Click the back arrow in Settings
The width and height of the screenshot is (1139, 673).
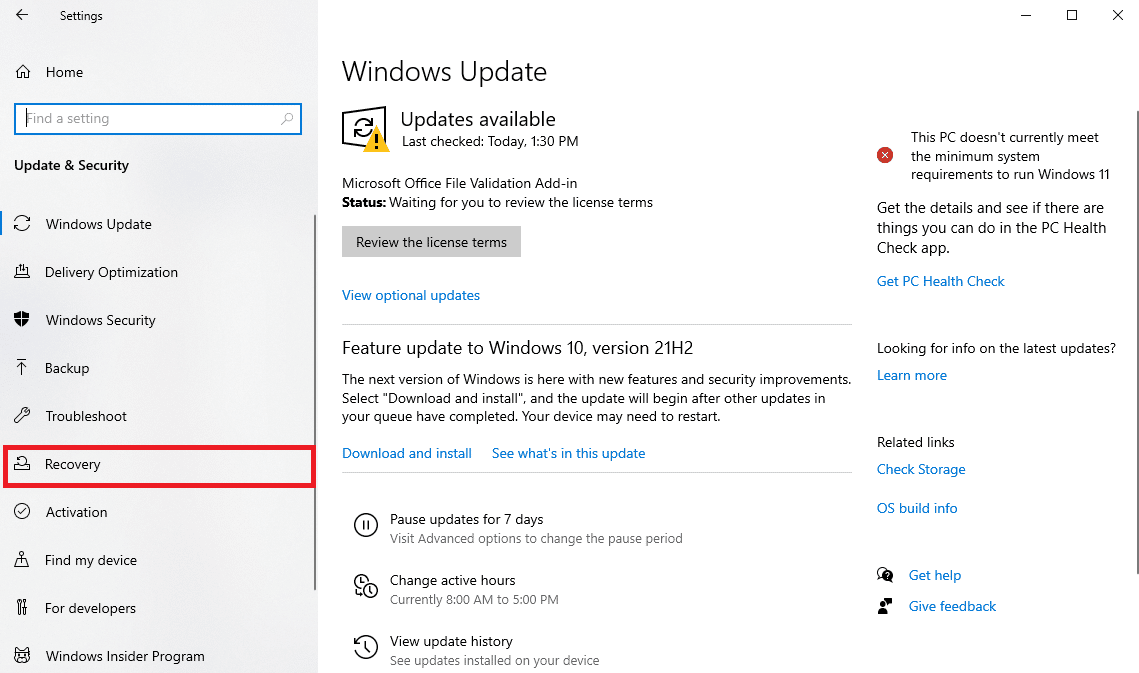22,16
